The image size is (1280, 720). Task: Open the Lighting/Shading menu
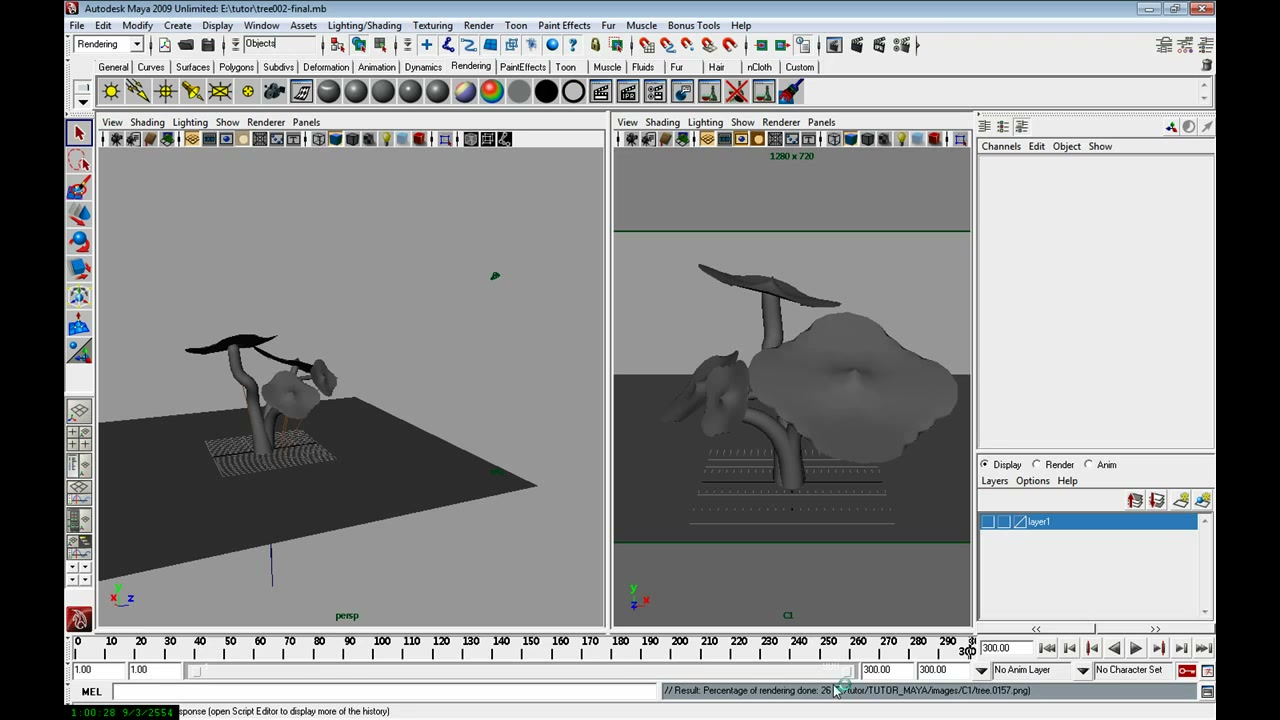coord(364,25)
